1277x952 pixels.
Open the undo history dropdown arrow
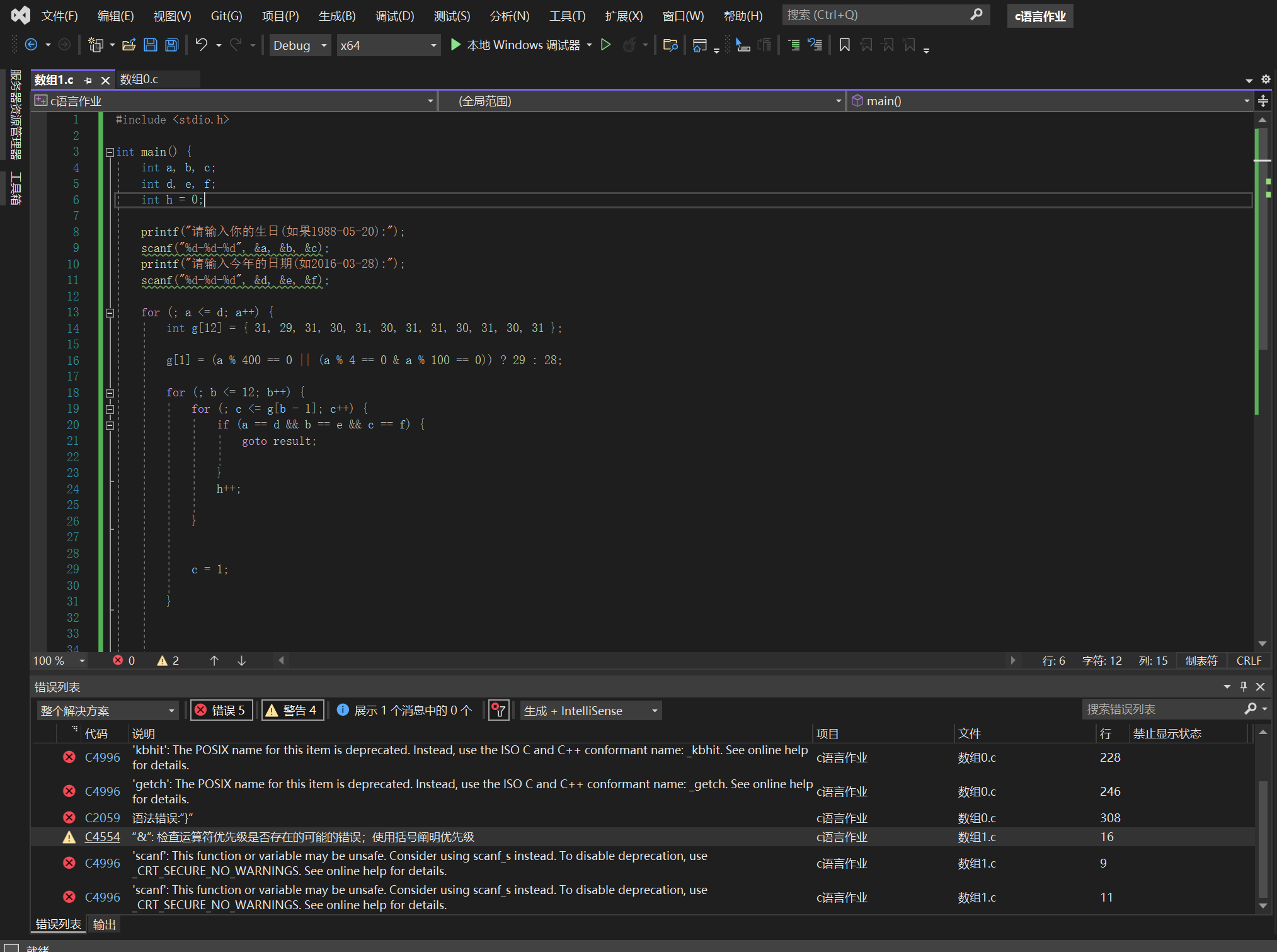click(x=219, y=45)
